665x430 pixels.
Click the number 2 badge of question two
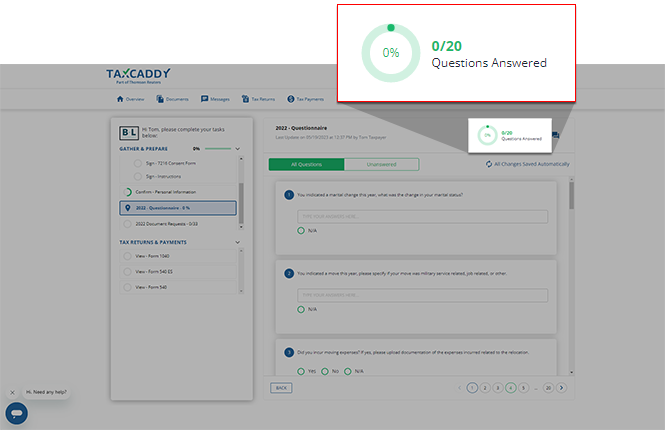[289, 274]
